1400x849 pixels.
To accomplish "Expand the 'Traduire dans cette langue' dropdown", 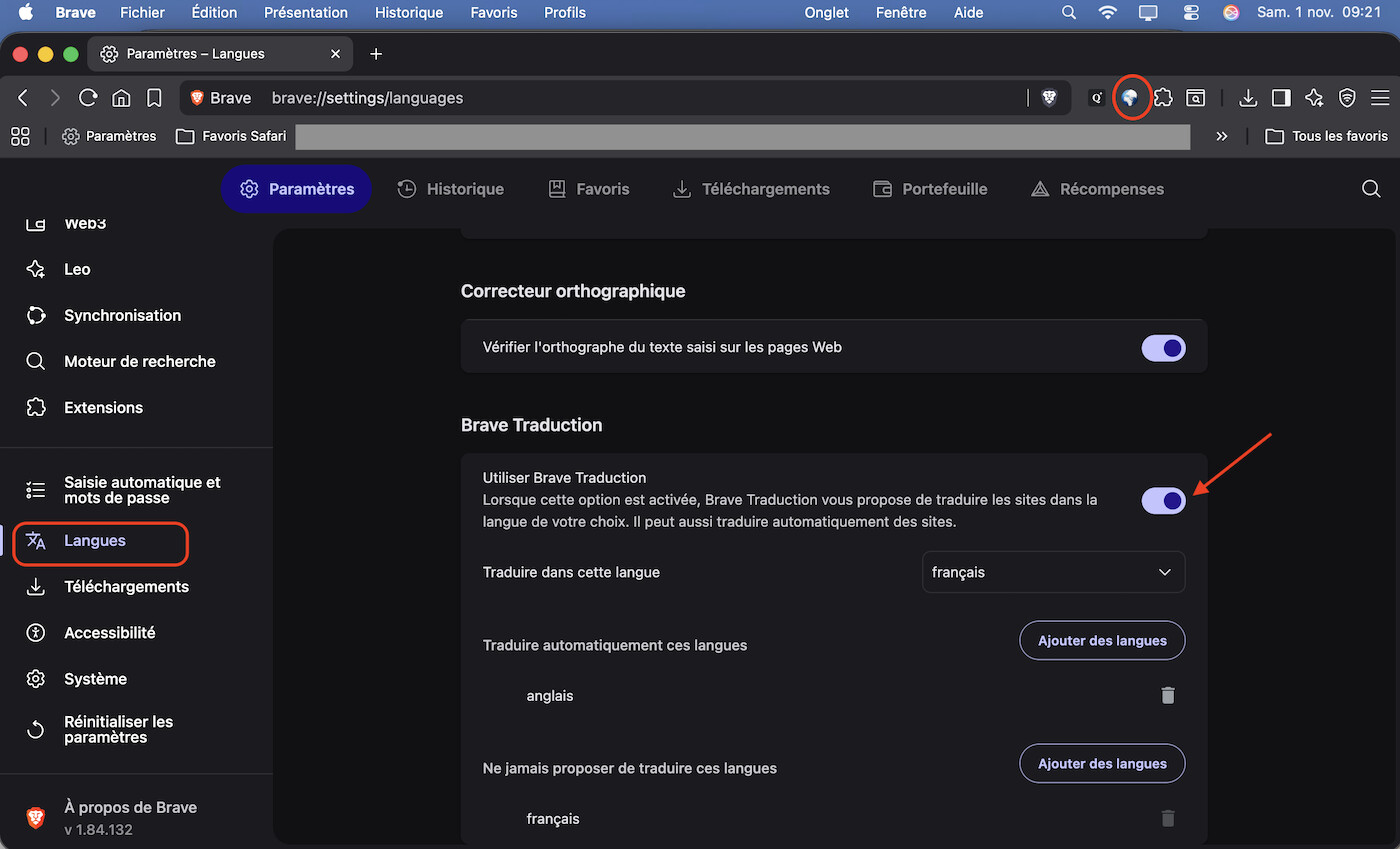I will click(x=1053, y=572).
